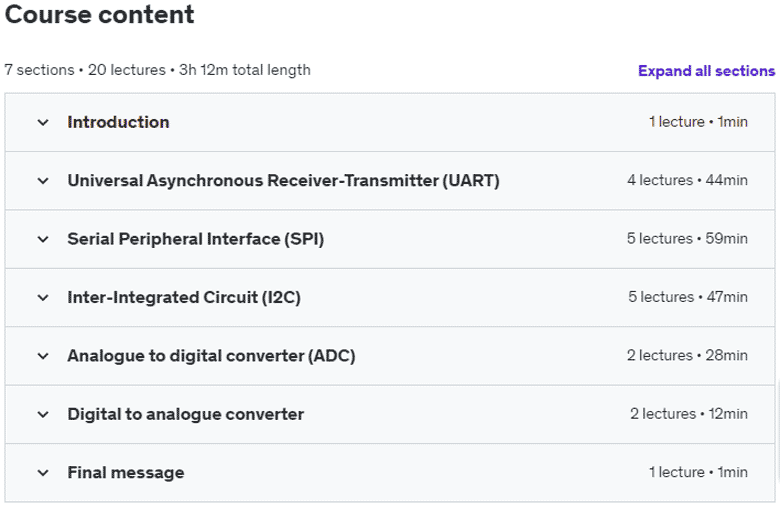Click the chevron beside Digital to analogue converter
780x508 pixels.
[43, 414]
